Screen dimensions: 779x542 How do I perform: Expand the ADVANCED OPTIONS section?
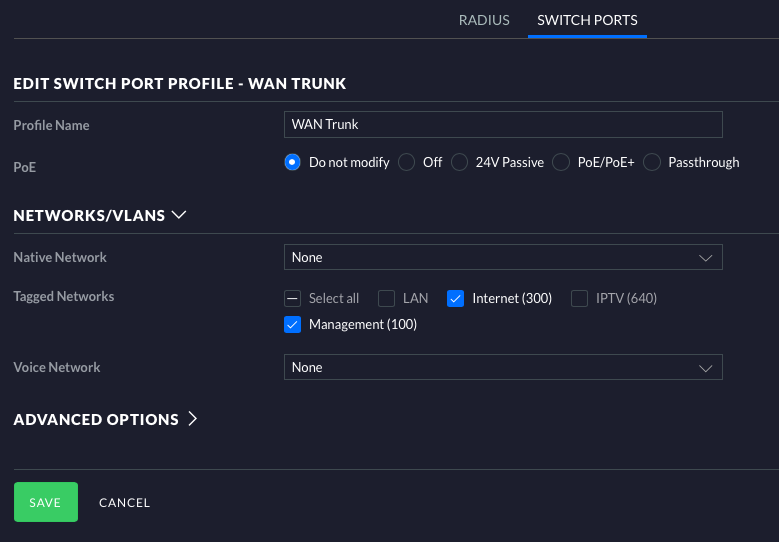tap(105, 419)
